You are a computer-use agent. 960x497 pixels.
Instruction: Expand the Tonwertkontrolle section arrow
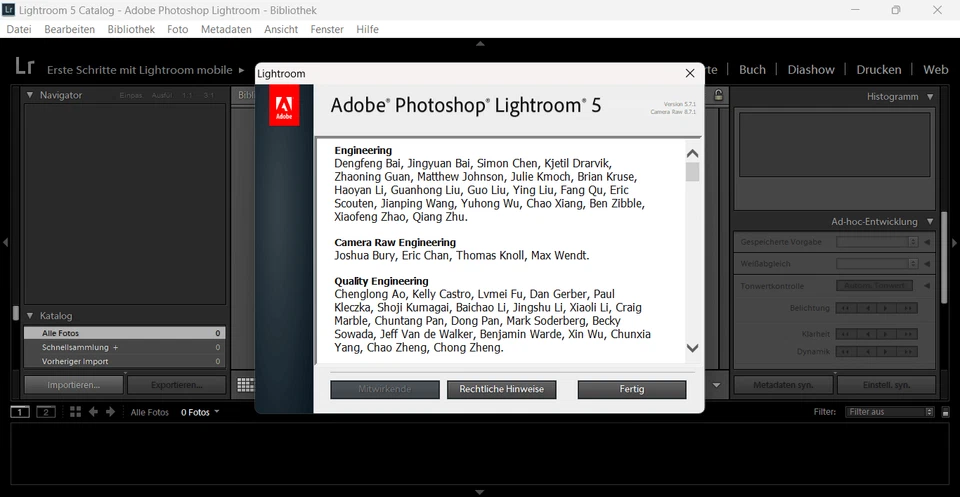pos(927,286)
